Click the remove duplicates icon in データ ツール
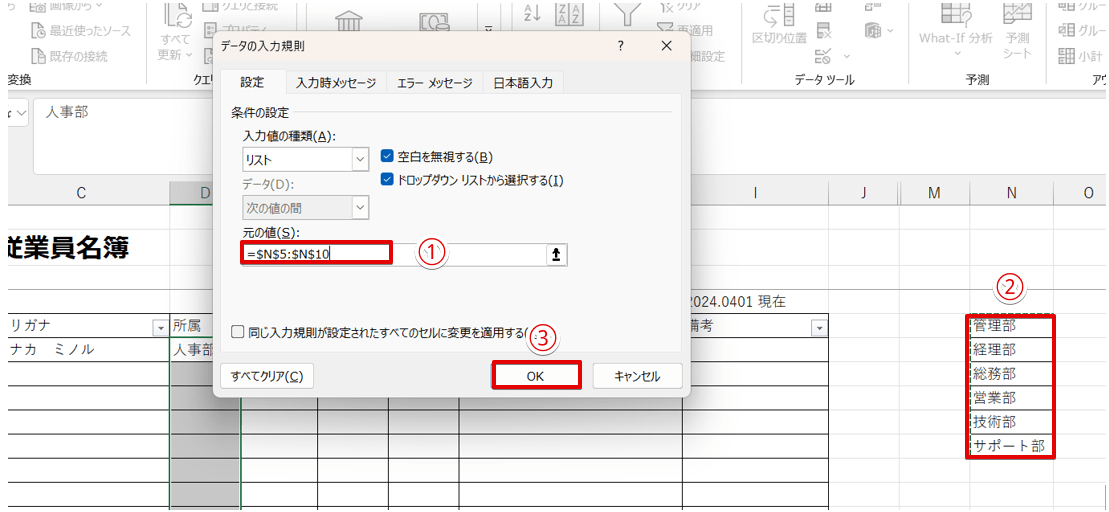Screen dimensions: 1109x512 click(823, 30)
